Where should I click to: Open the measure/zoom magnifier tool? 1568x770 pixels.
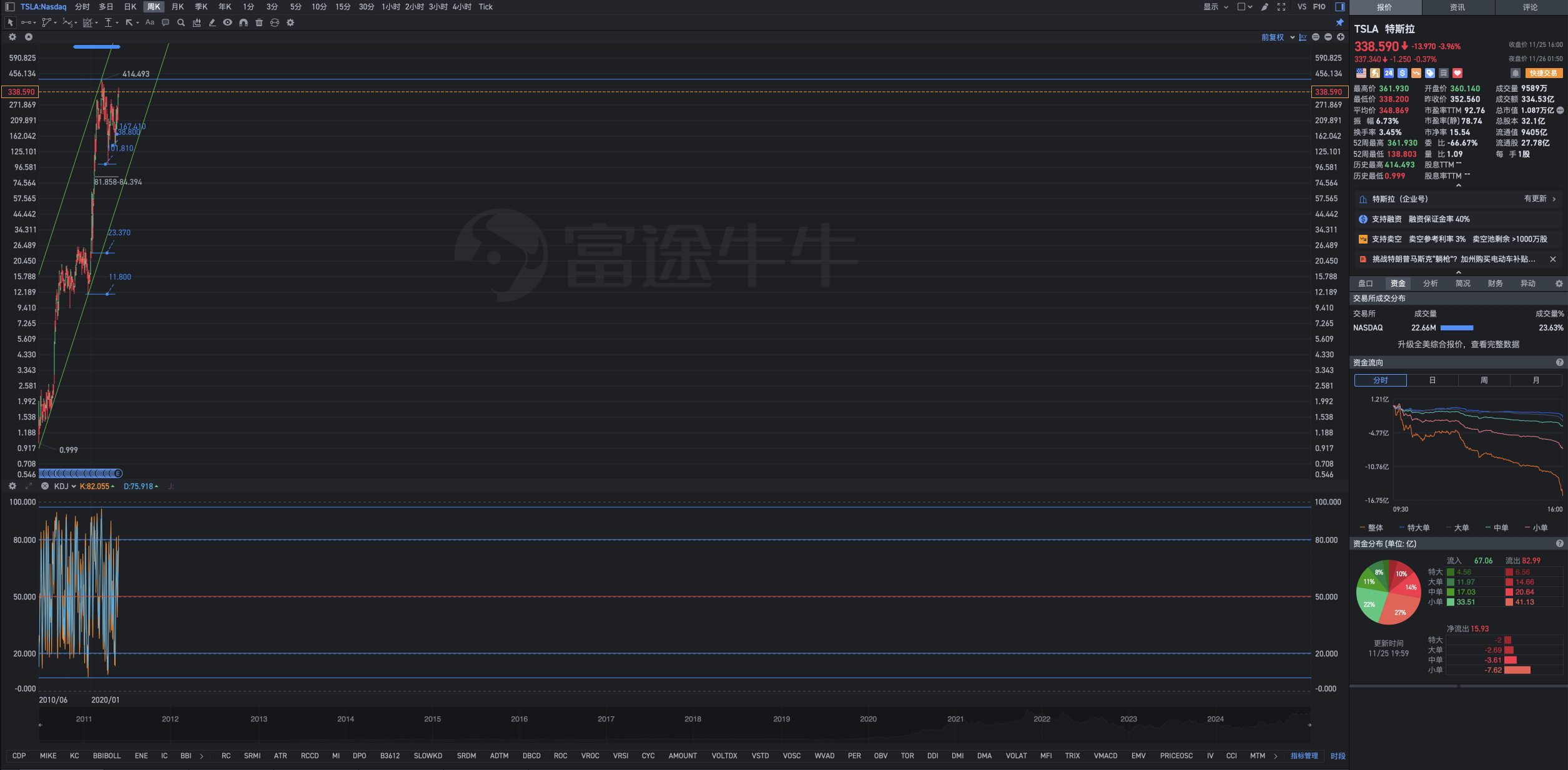tap(181, 22)
